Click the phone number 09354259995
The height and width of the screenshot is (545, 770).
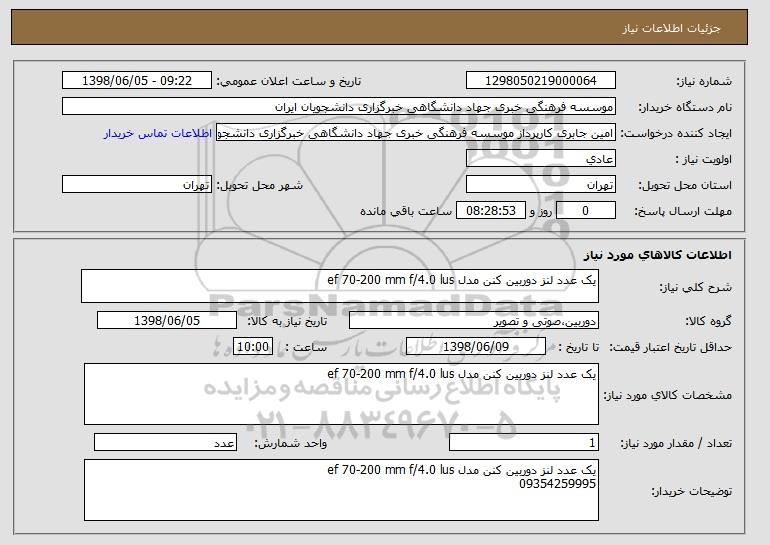tap(557, 484)
